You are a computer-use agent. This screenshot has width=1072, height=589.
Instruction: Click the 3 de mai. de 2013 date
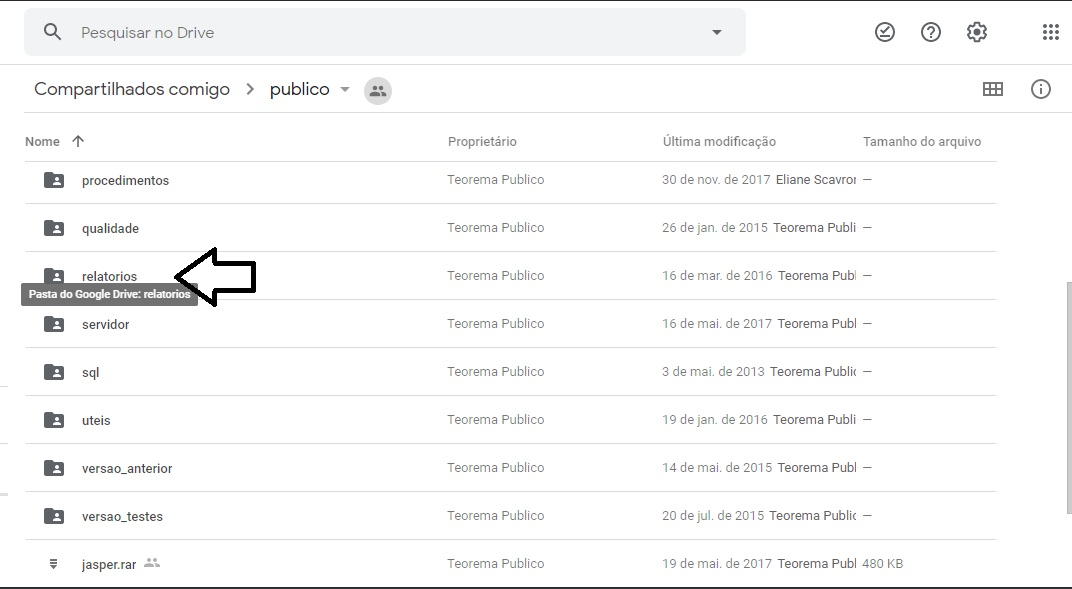click(x=713, y=371)
